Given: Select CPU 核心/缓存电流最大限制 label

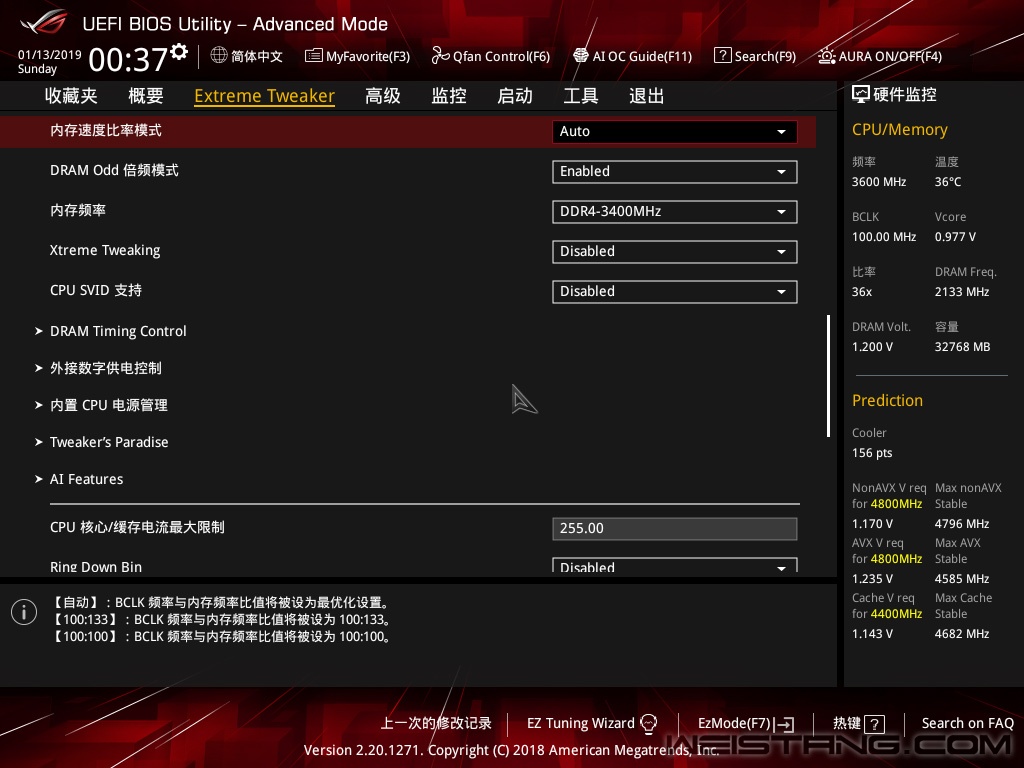Looking at the screenshot, I should point(137,527).
